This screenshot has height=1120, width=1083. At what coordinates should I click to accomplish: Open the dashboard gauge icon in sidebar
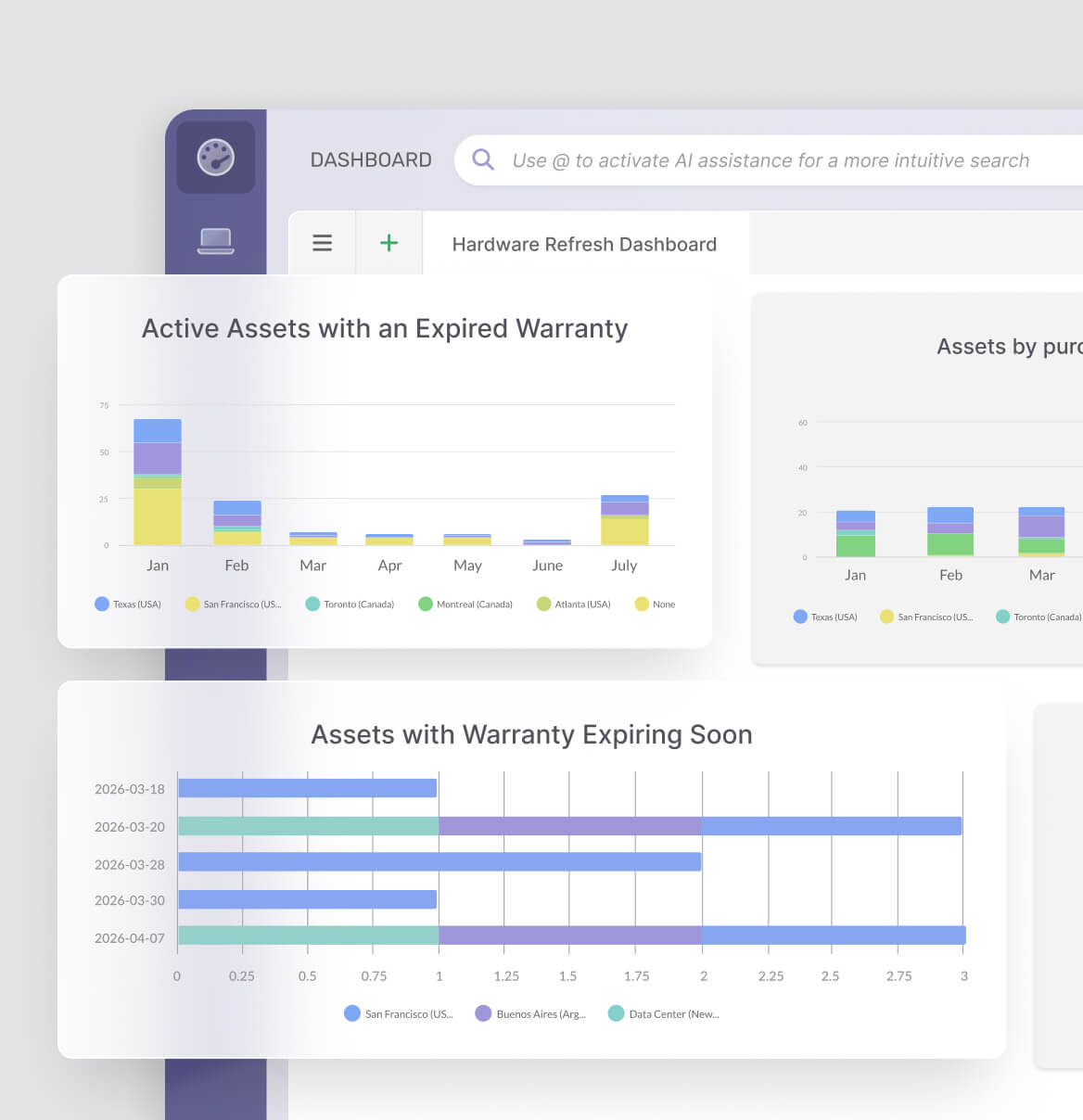coord(216,158)
